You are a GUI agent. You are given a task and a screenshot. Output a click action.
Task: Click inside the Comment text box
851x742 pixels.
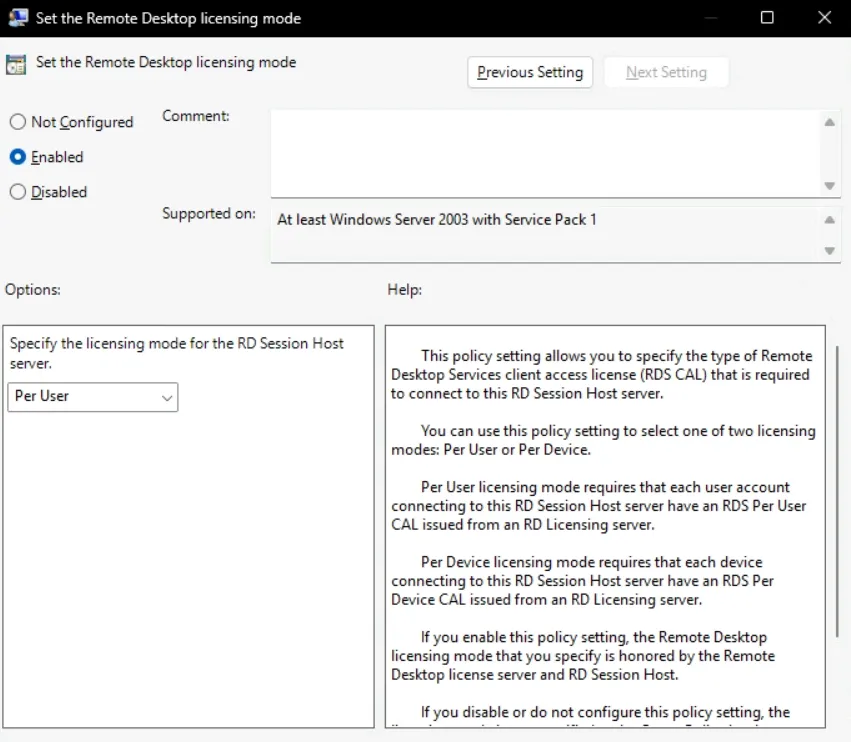coord(545,154)
